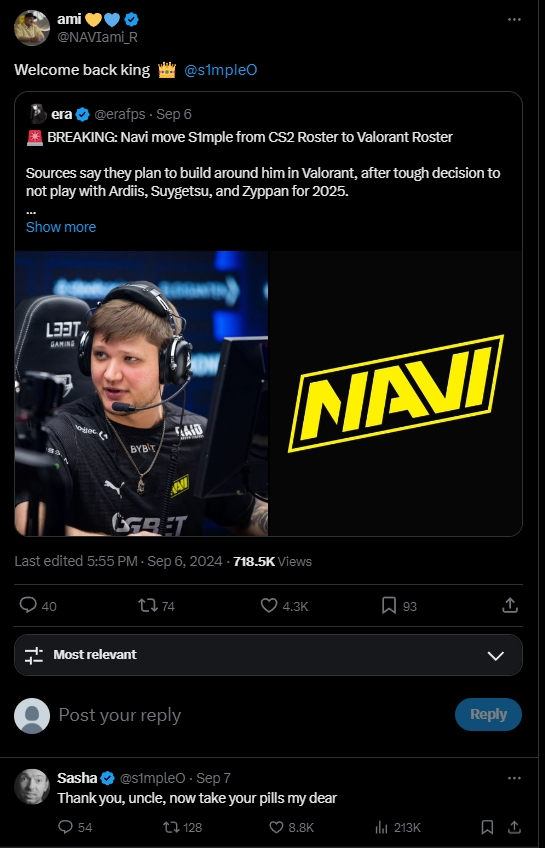The height and width of the screenshot is (848, 545).
Task: Open more options for ami's post
Action: [514, 19]
